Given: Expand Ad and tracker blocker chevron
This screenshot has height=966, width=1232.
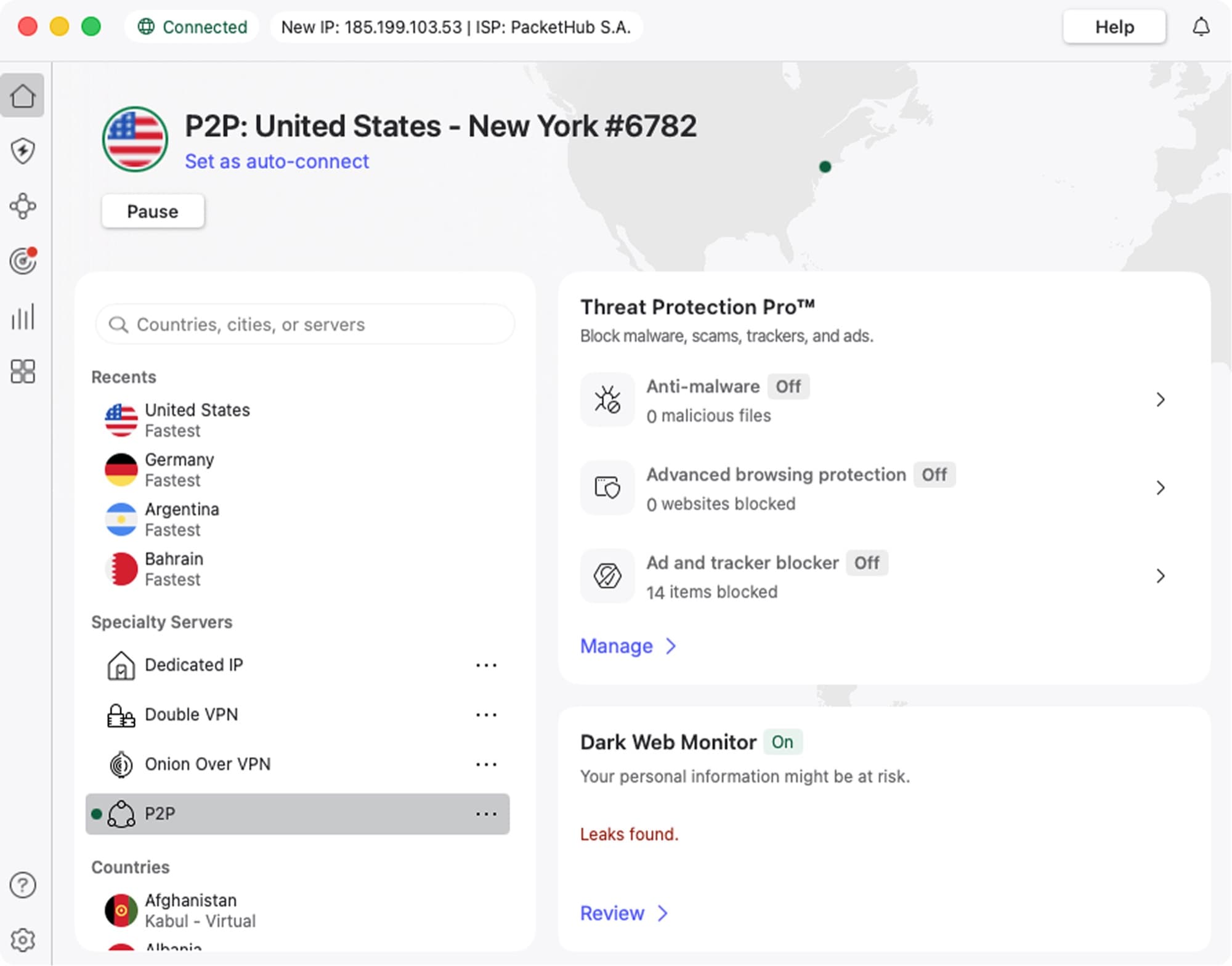Looking at the screenshot, I should (x=1161, y=575).
